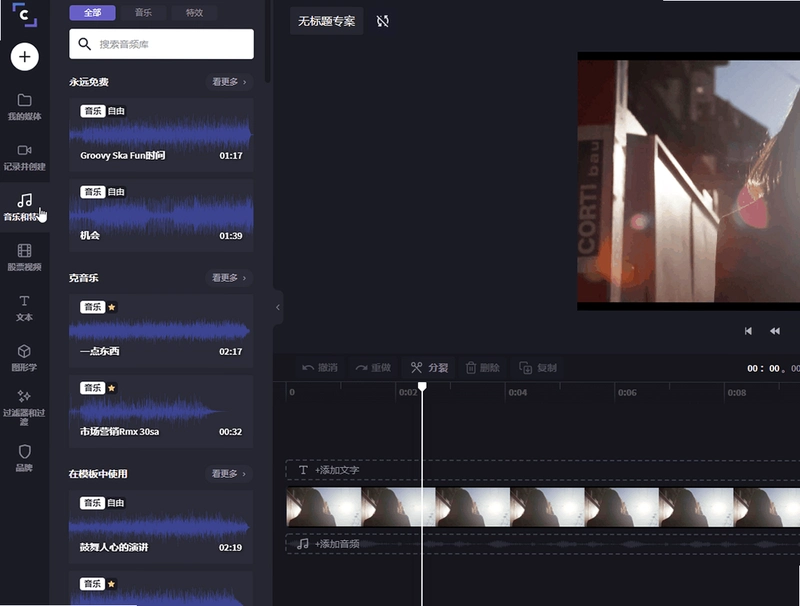
Task: Select 机会 audio track
Action: (161, 215)
